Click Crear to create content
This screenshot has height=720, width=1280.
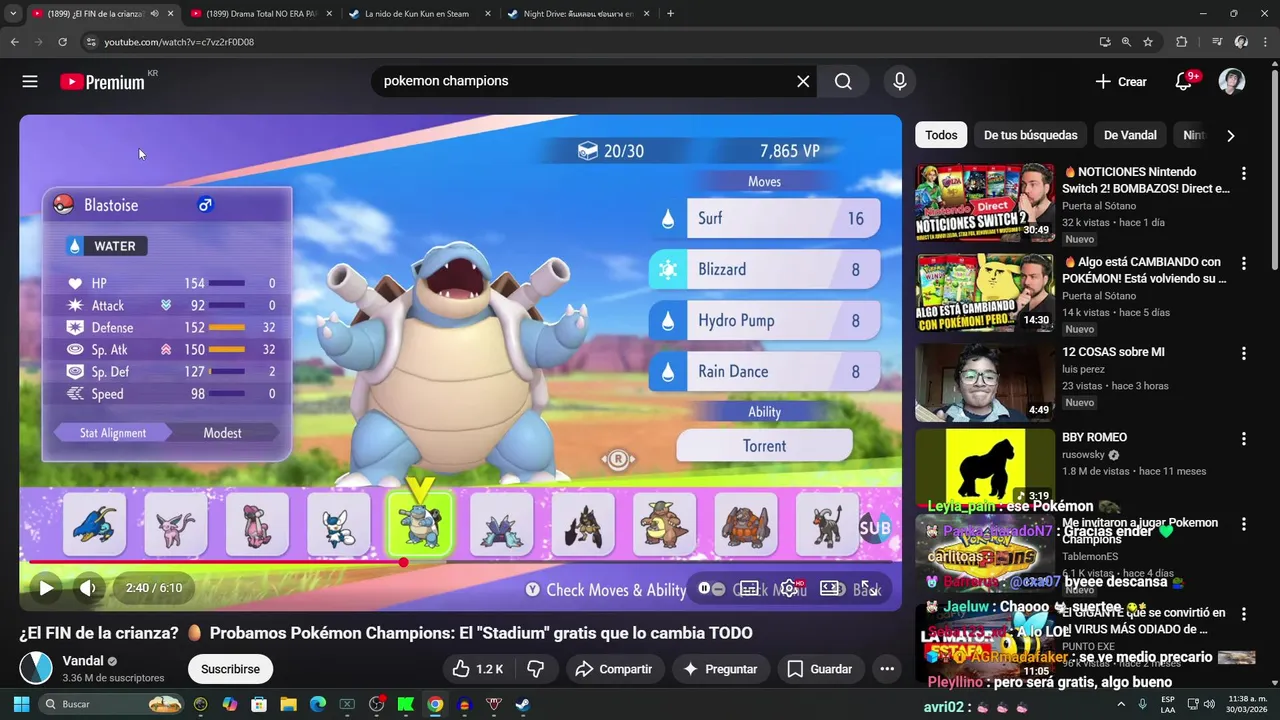pos(1120,82)
